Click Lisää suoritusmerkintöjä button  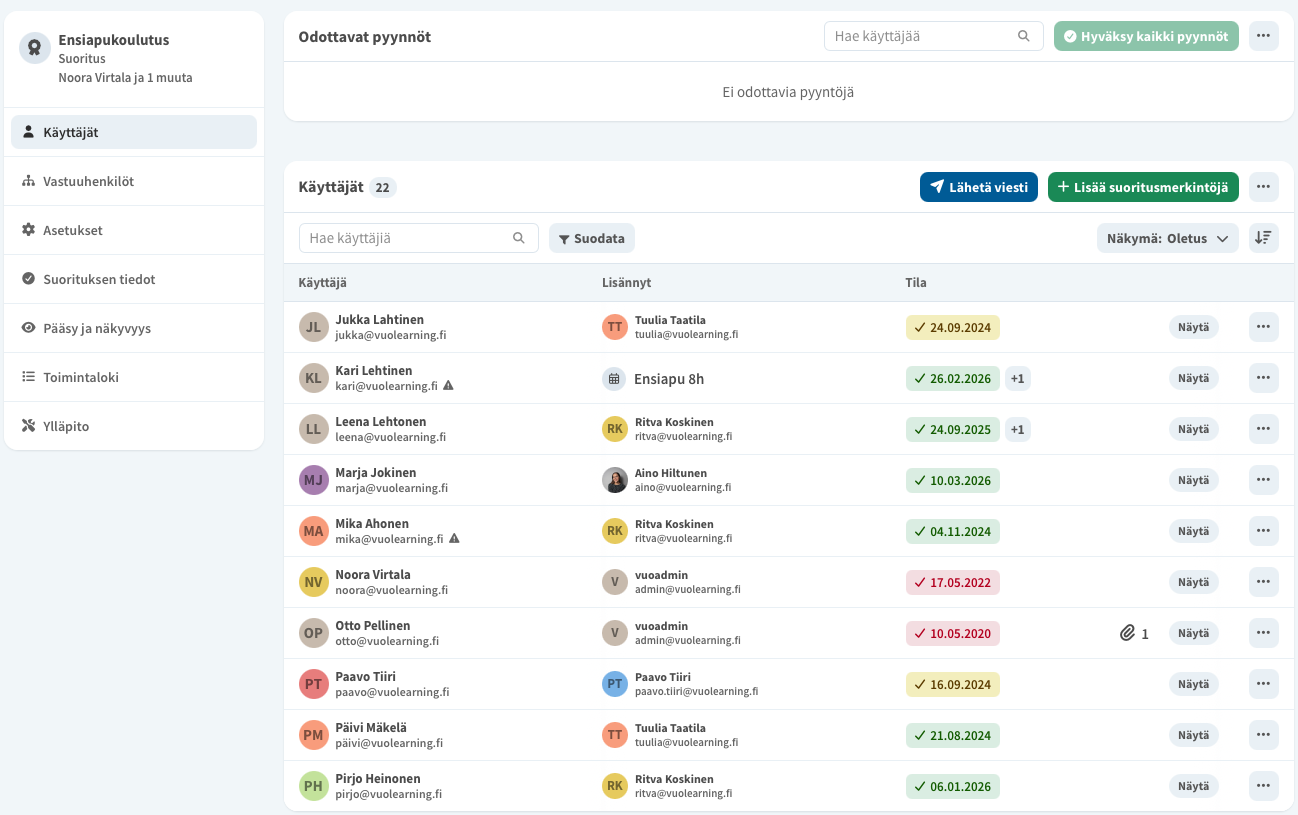[x=1143, y=187]
